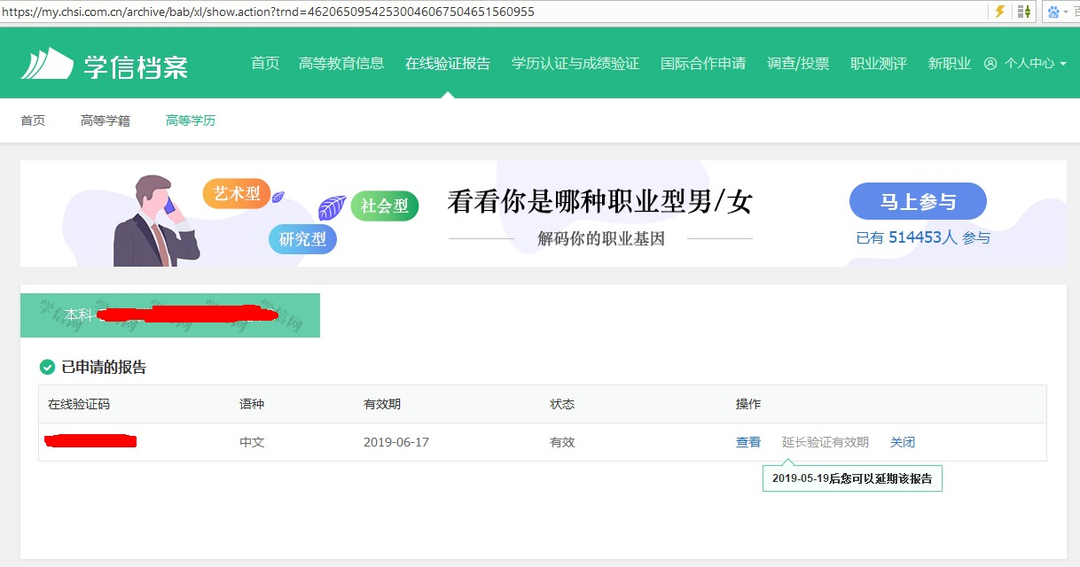The height and width of the screenshot is (567, 1080).
Task: Click the browser address bar URL
Action: pos(268,12)
